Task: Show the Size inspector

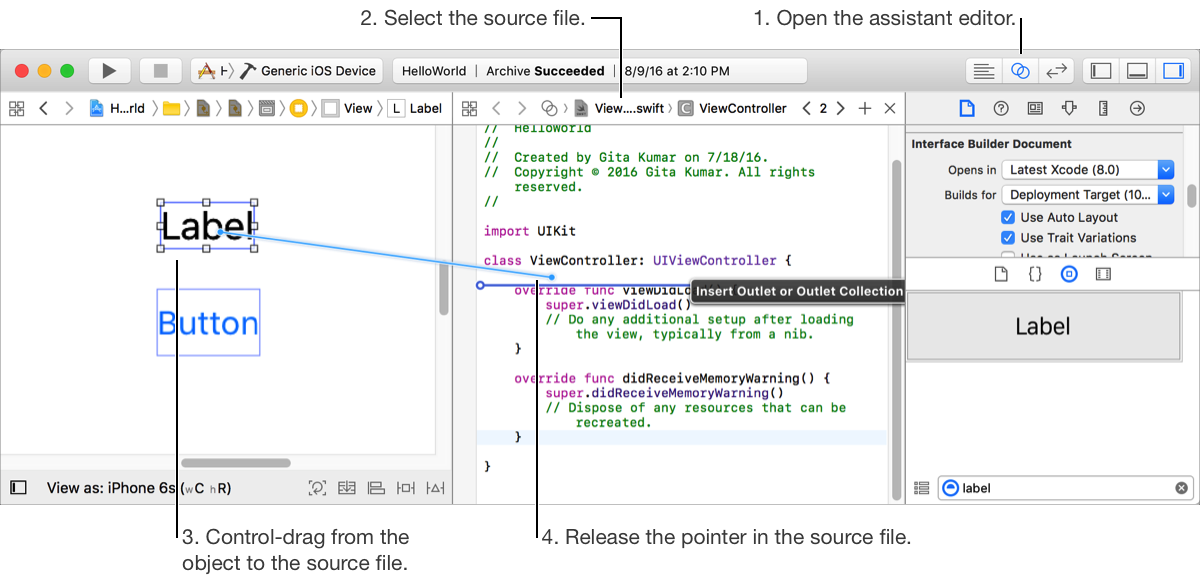Action: click(1103, 108)
